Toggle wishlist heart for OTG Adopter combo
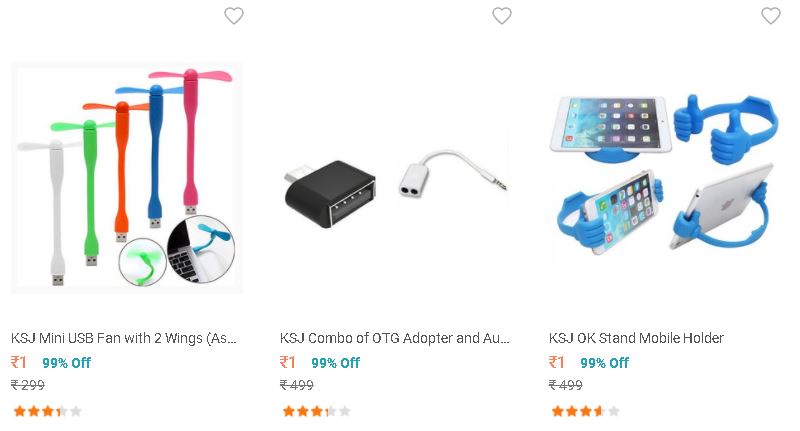The image size is (800, 431). coord(502,16)
